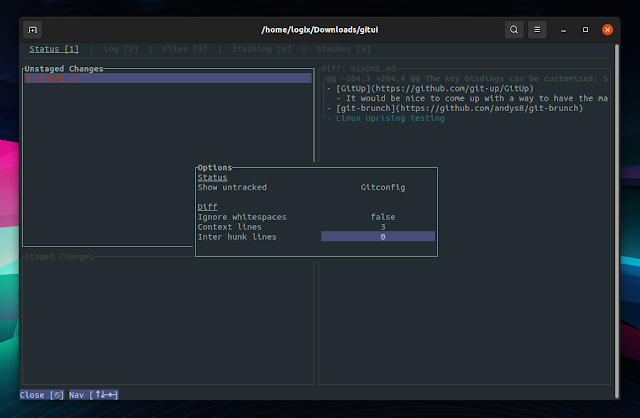
Task: Click the git-brunch GitHub link in diff
Action: (x=470, y=108)
